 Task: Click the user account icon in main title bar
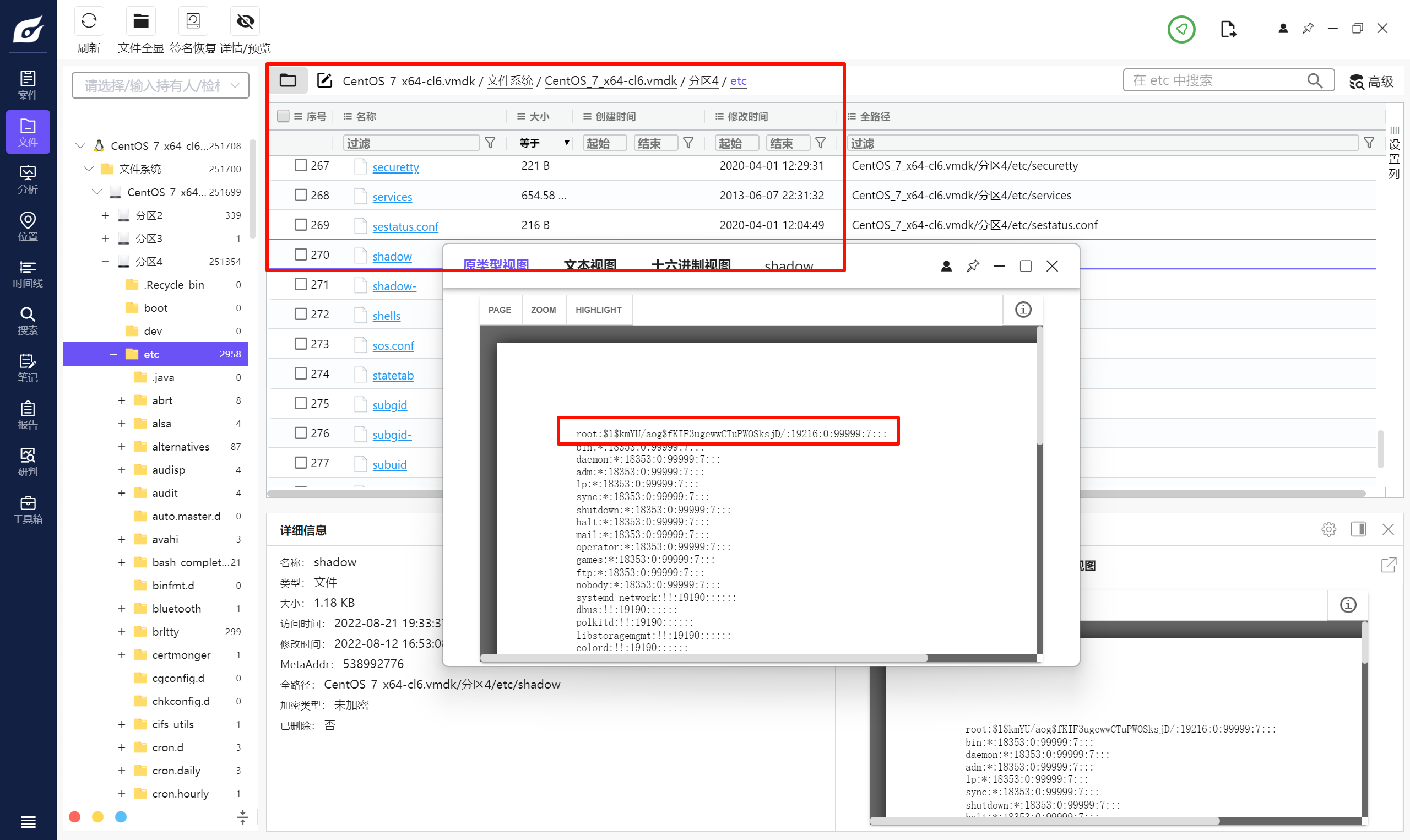1283,28
